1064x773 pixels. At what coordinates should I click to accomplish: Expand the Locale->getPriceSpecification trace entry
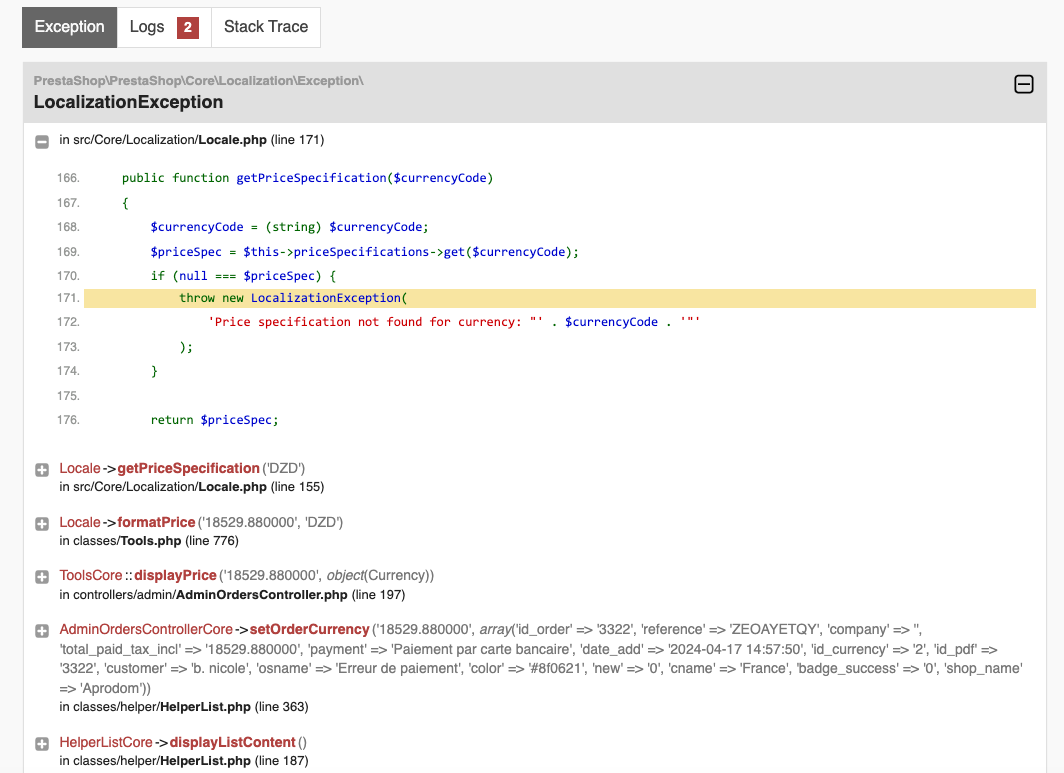pyautogui.click(x=42, y=470)
